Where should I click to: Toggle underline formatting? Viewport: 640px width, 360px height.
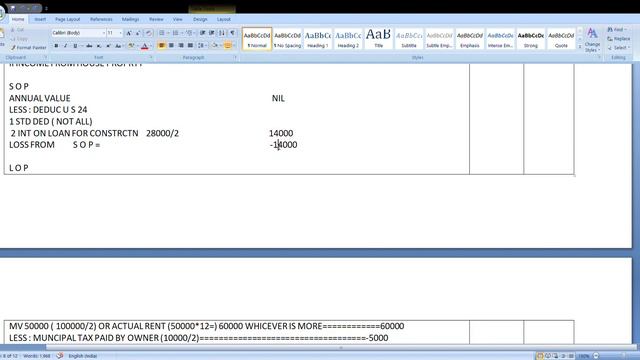tap(75, 46)
